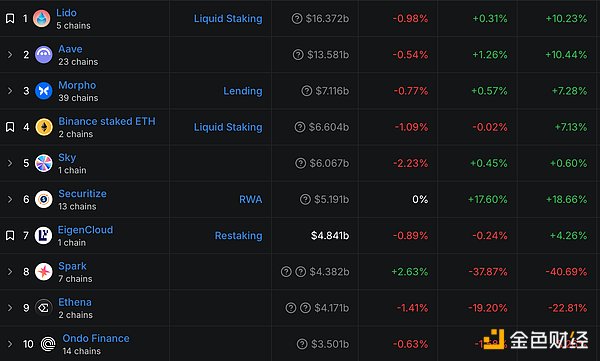Click the Lido protocol logo icon

[41, 18]
